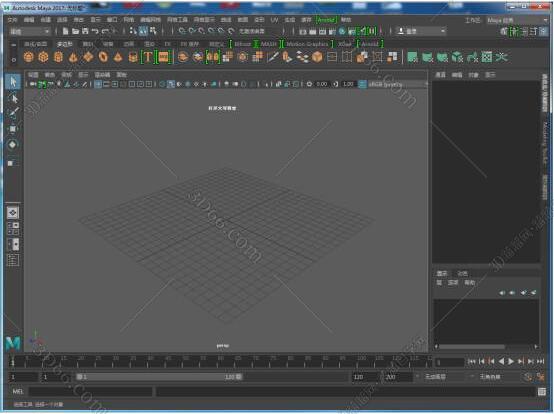The width and height of the screenshot is (554, 414).
Task: Create a polygon cone from the shelf
Action: (x=73, y=57)
